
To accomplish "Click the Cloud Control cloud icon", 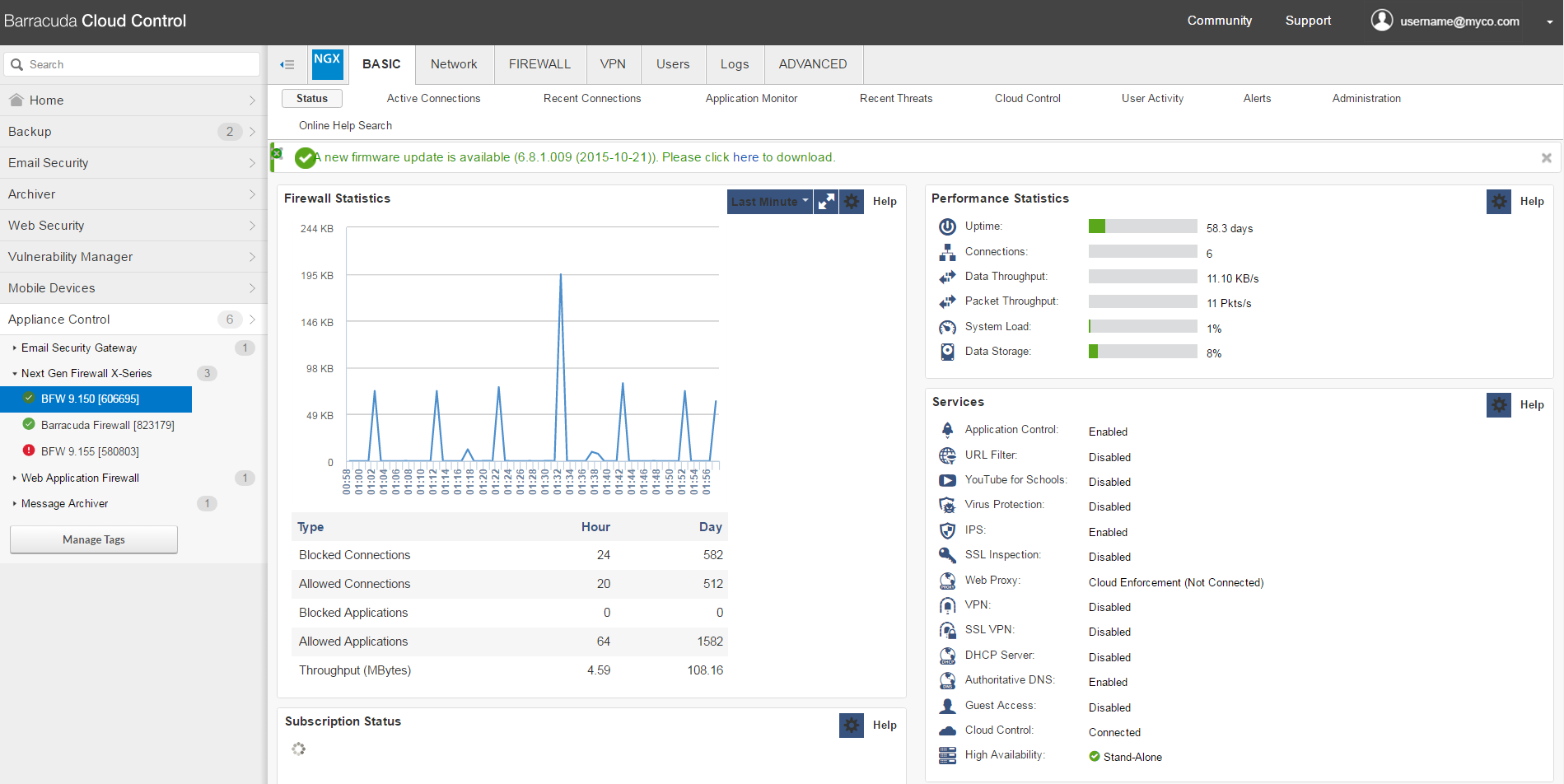I will pyautogui.click(x=947, y=730).
